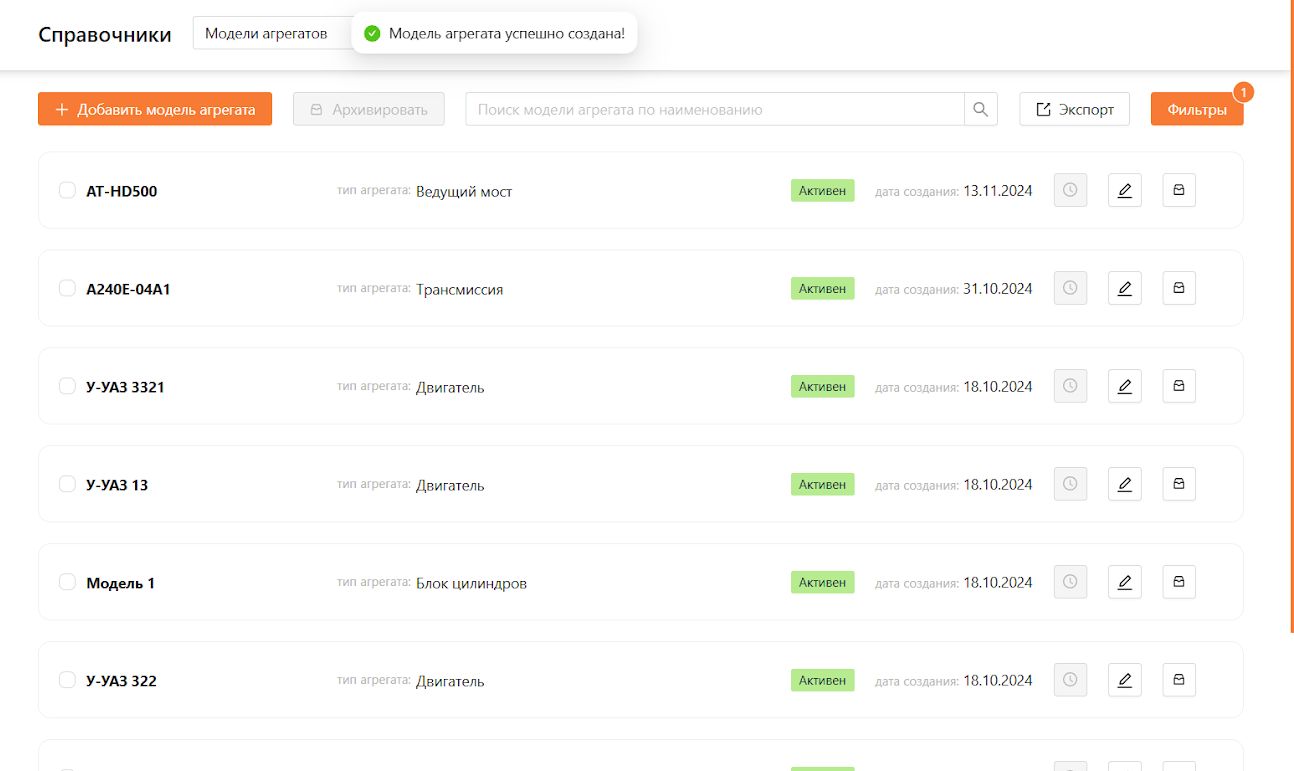This screenshot has width=1294, height=771.
Task: Click the filter count badge on Фильтры
Action: [1244, 92]
